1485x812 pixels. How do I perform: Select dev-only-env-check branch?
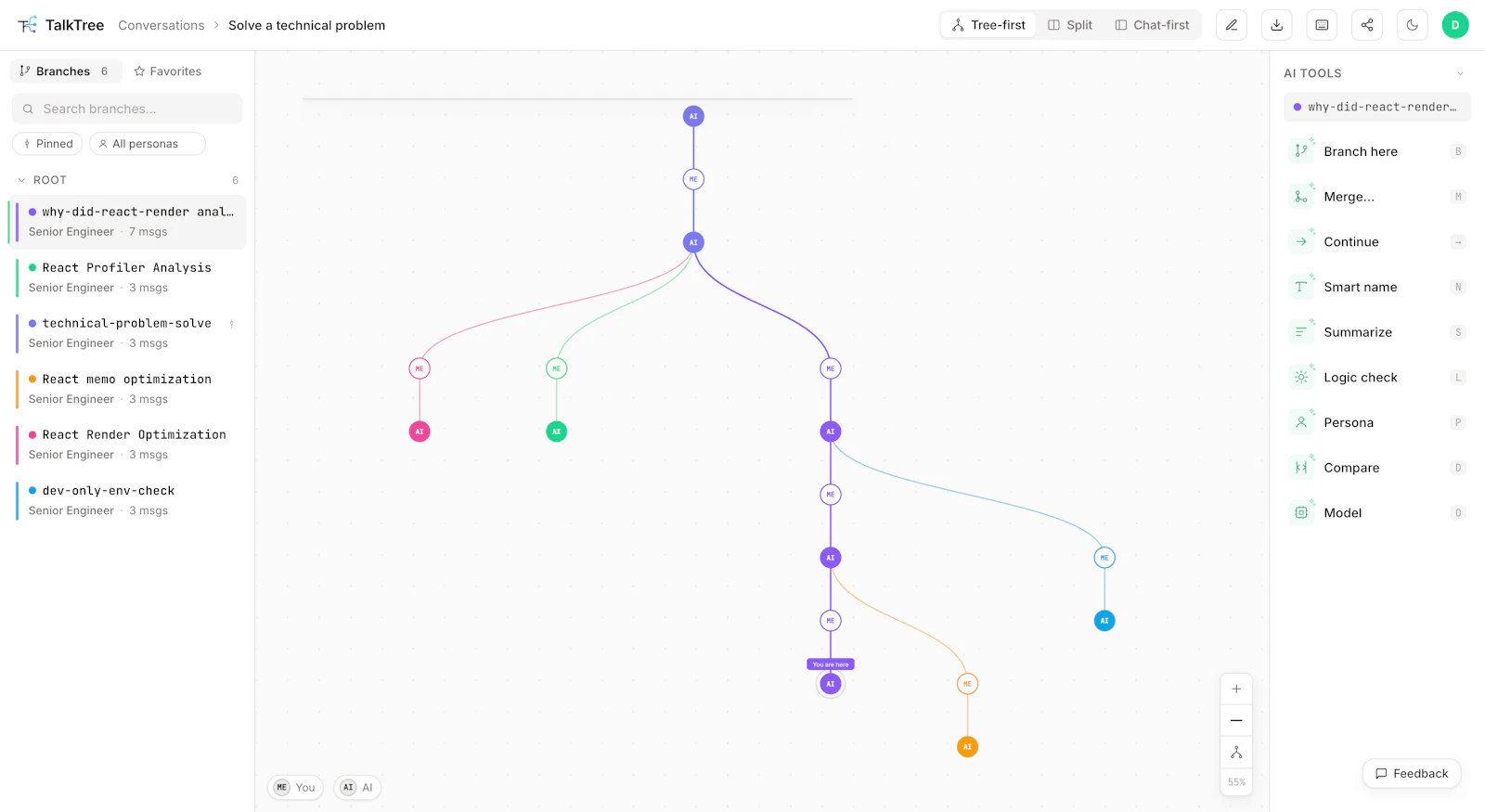pos(128,500)
